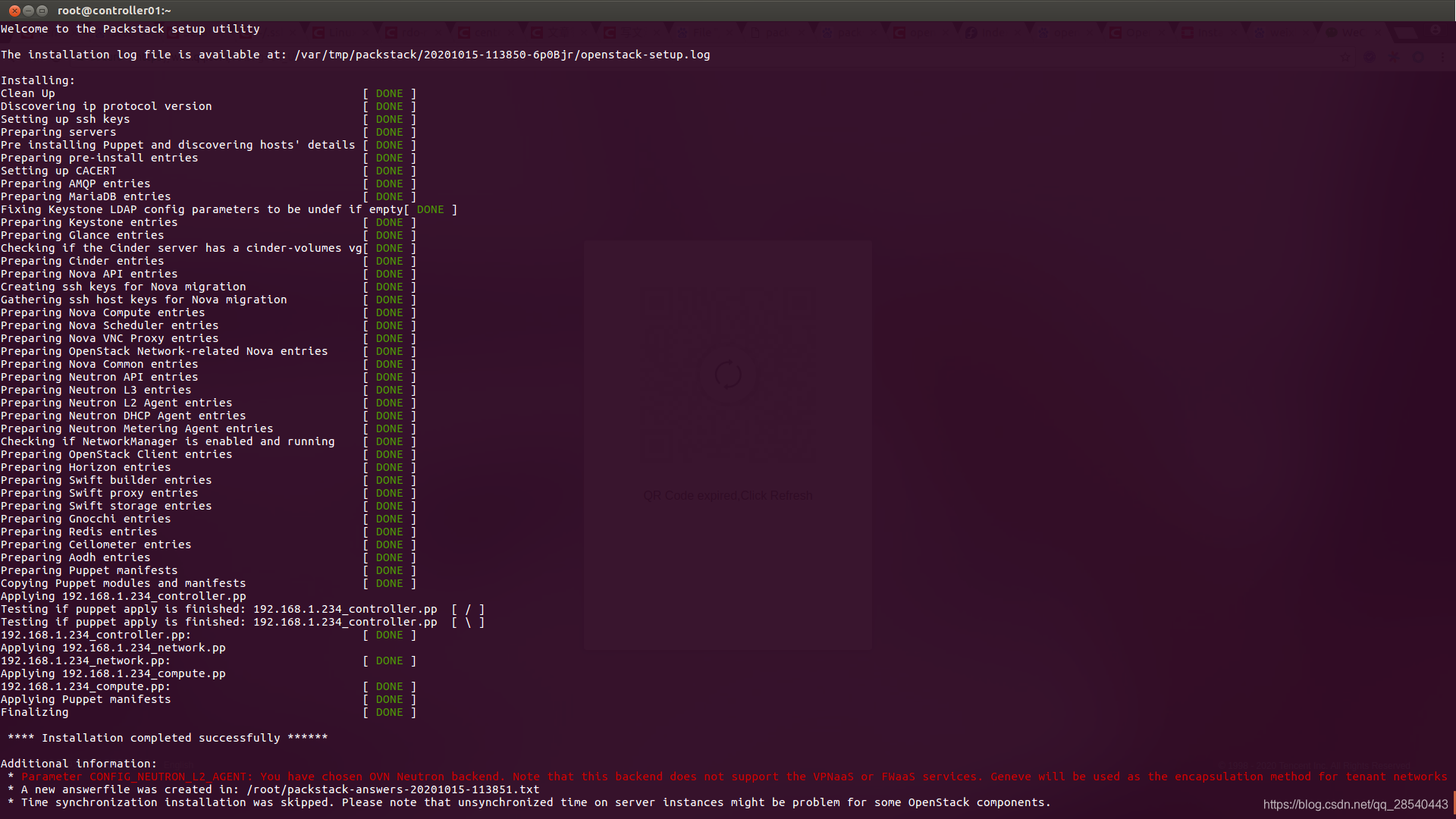Screen dimensions: 1456x819
Task: Close the weixi tab with its X
Action: point(1305,33)
